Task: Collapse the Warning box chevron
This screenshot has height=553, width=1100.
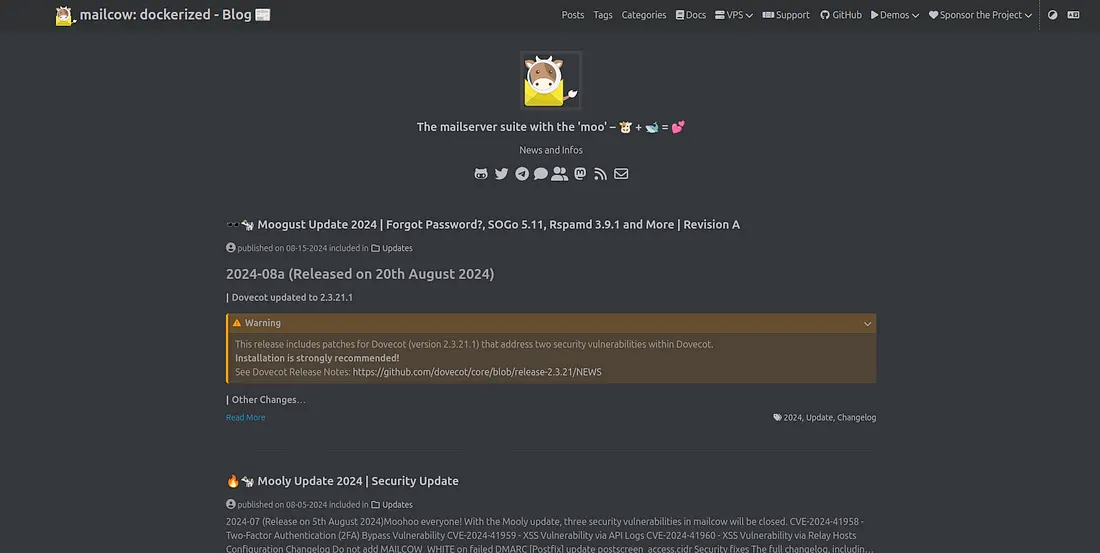Action: pos(867,324)
